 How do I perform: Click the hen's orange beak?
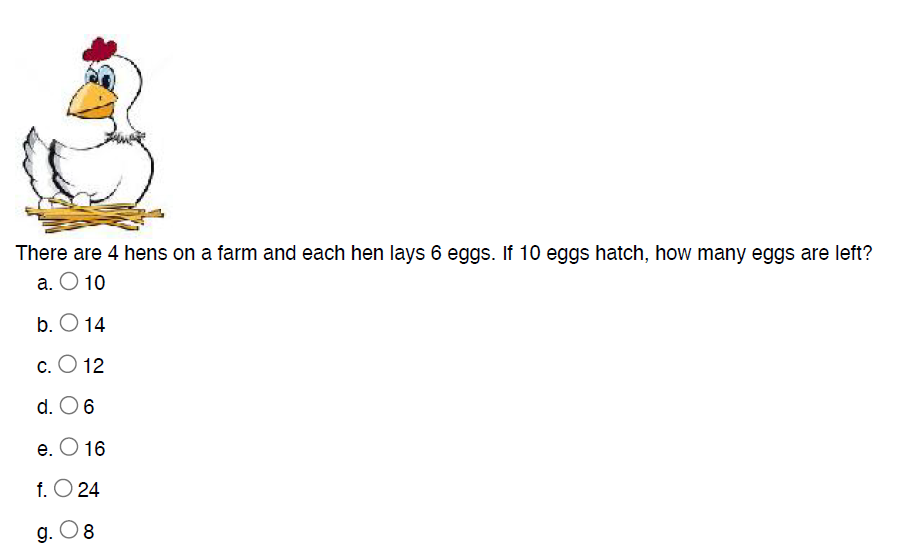click(96, 99)
